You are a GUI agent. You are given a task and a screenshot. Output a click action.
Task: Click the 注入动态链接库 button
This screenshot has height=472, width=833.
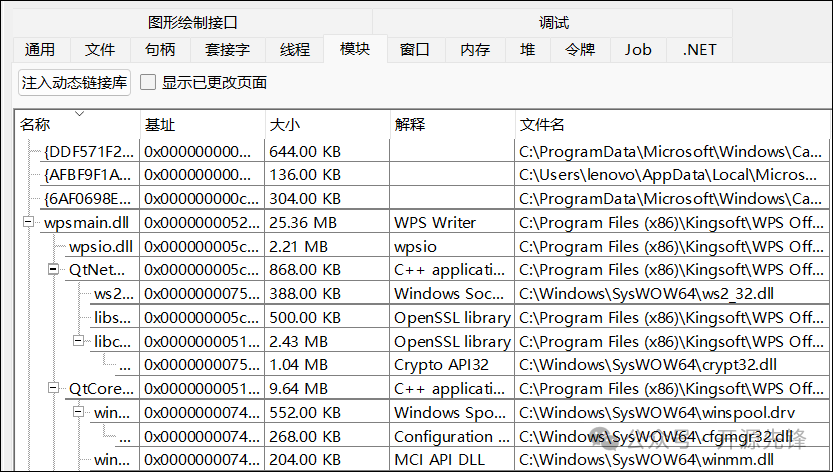(x=75, y=83)
